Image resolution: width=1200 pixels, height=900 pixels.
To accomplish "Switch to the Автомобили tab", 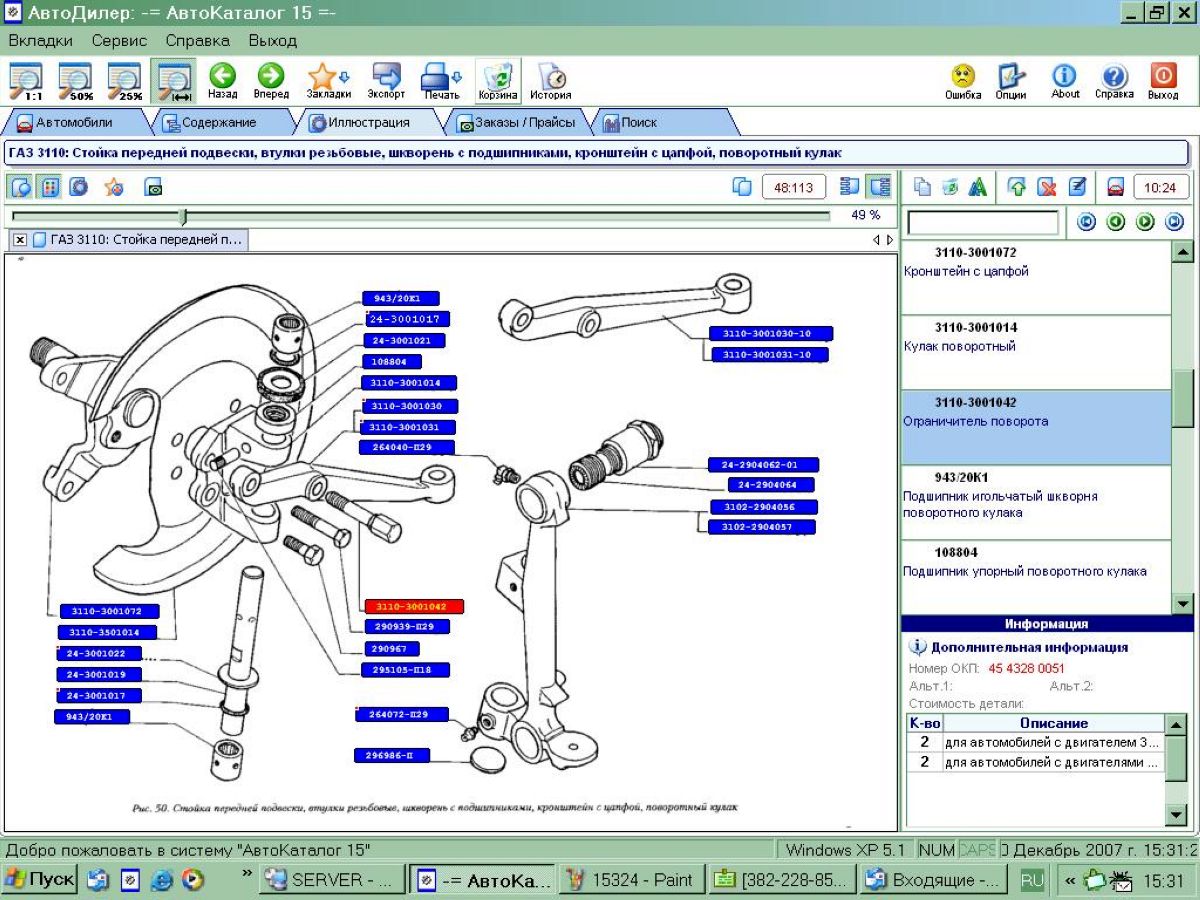I will [75, 123].
